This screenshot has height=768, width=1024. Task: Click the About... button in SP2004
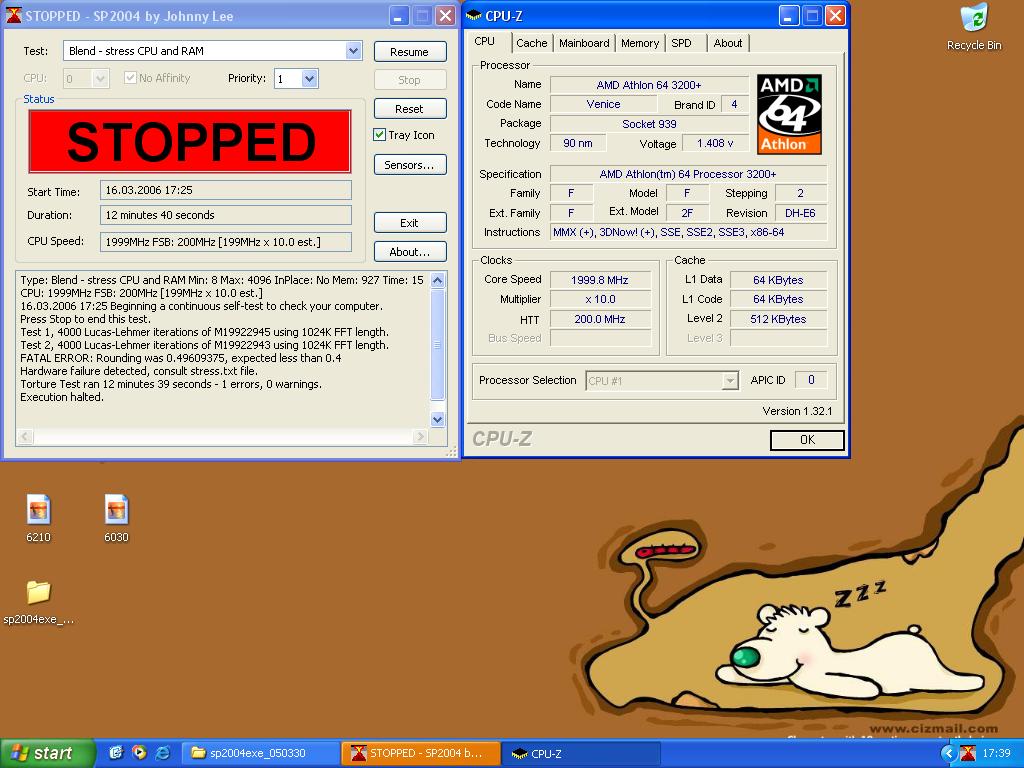[409, 251]
